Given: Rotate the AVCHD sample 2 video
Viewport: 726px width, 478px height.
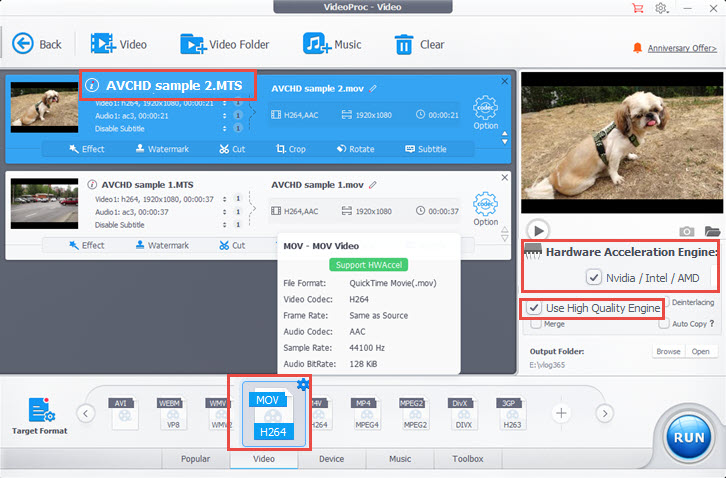Looking at the screenshot, I should [x=355, y=149].
